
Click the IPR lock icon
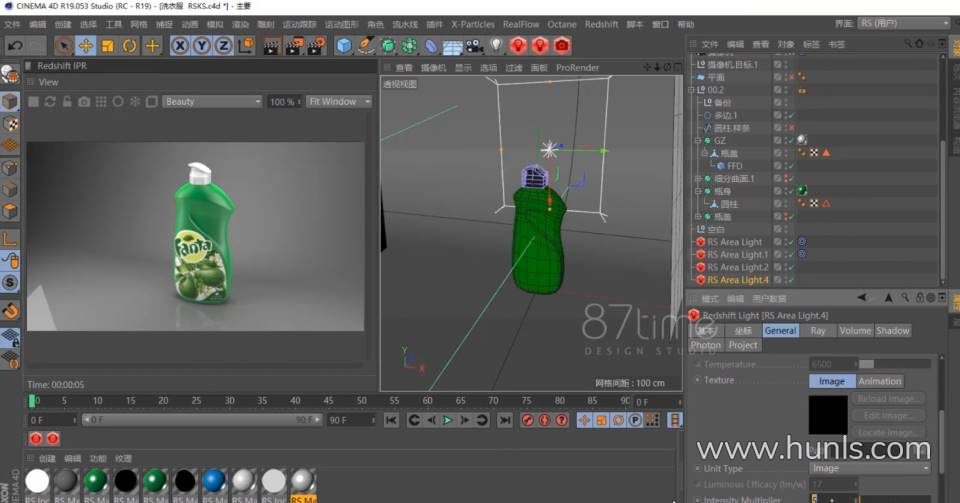(67, 102)
